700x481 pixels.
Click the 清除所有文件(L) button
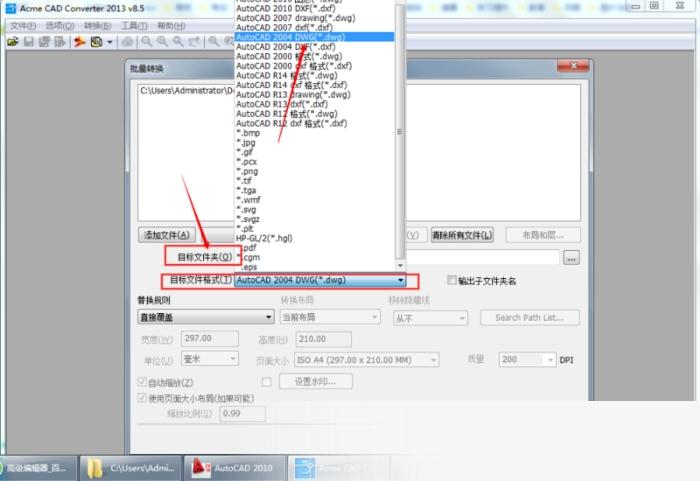click(462, 235)
